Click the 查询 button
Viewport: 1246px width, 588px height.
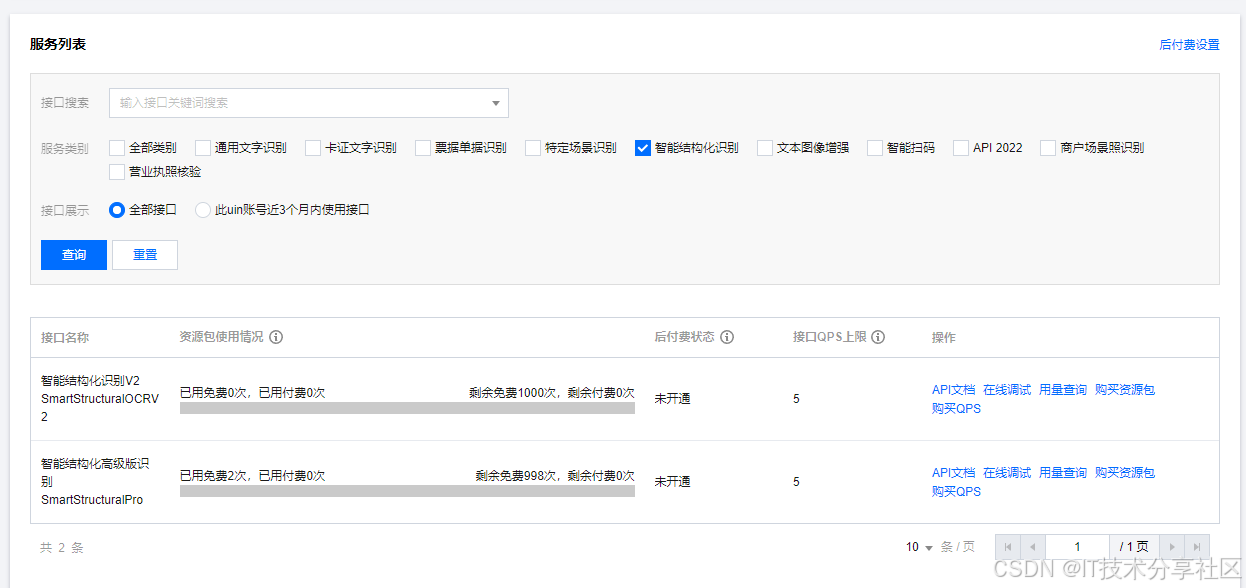(74, 255)
